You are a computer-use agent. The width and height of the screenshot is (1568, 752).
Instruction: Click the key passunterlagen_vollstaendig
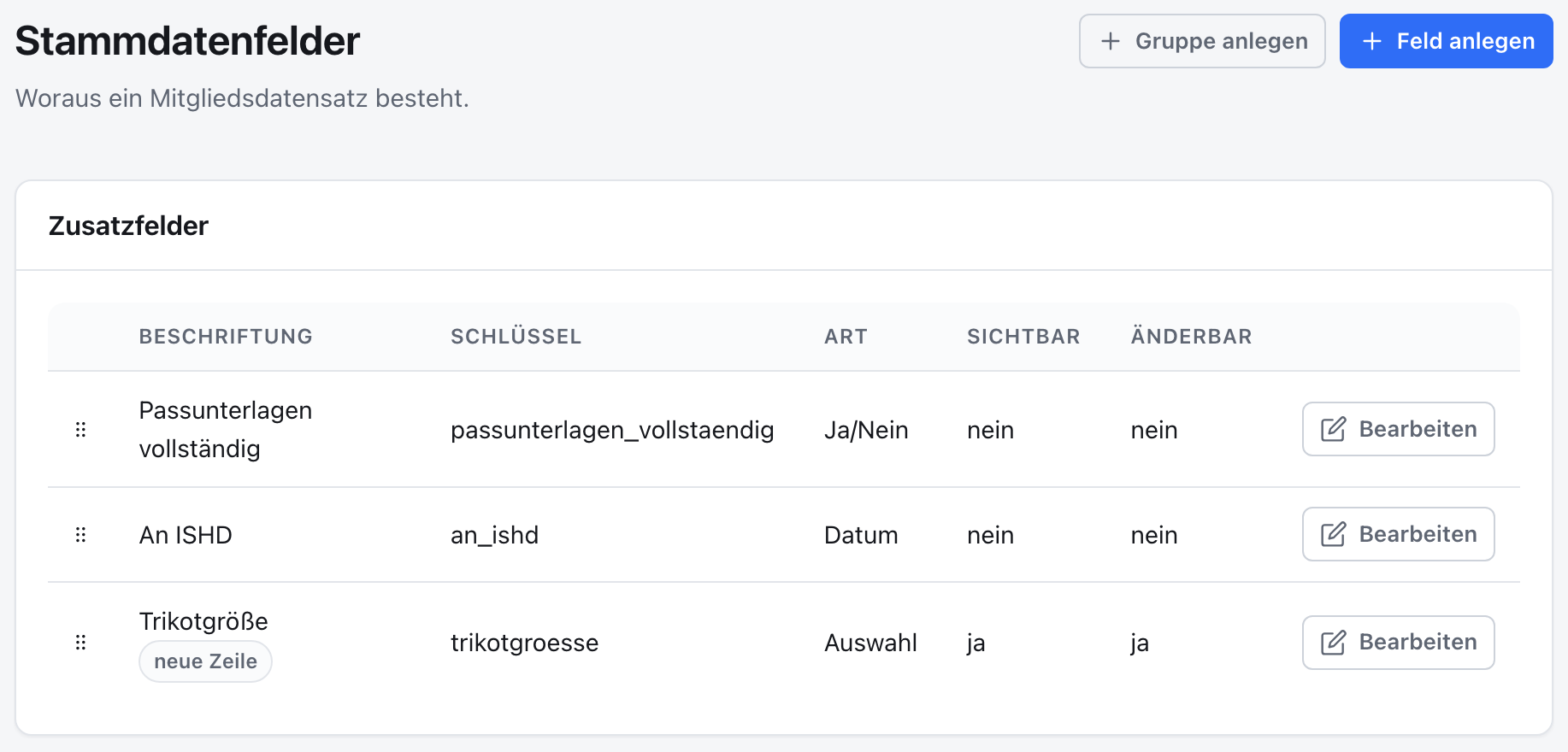(x=612, y=430)
